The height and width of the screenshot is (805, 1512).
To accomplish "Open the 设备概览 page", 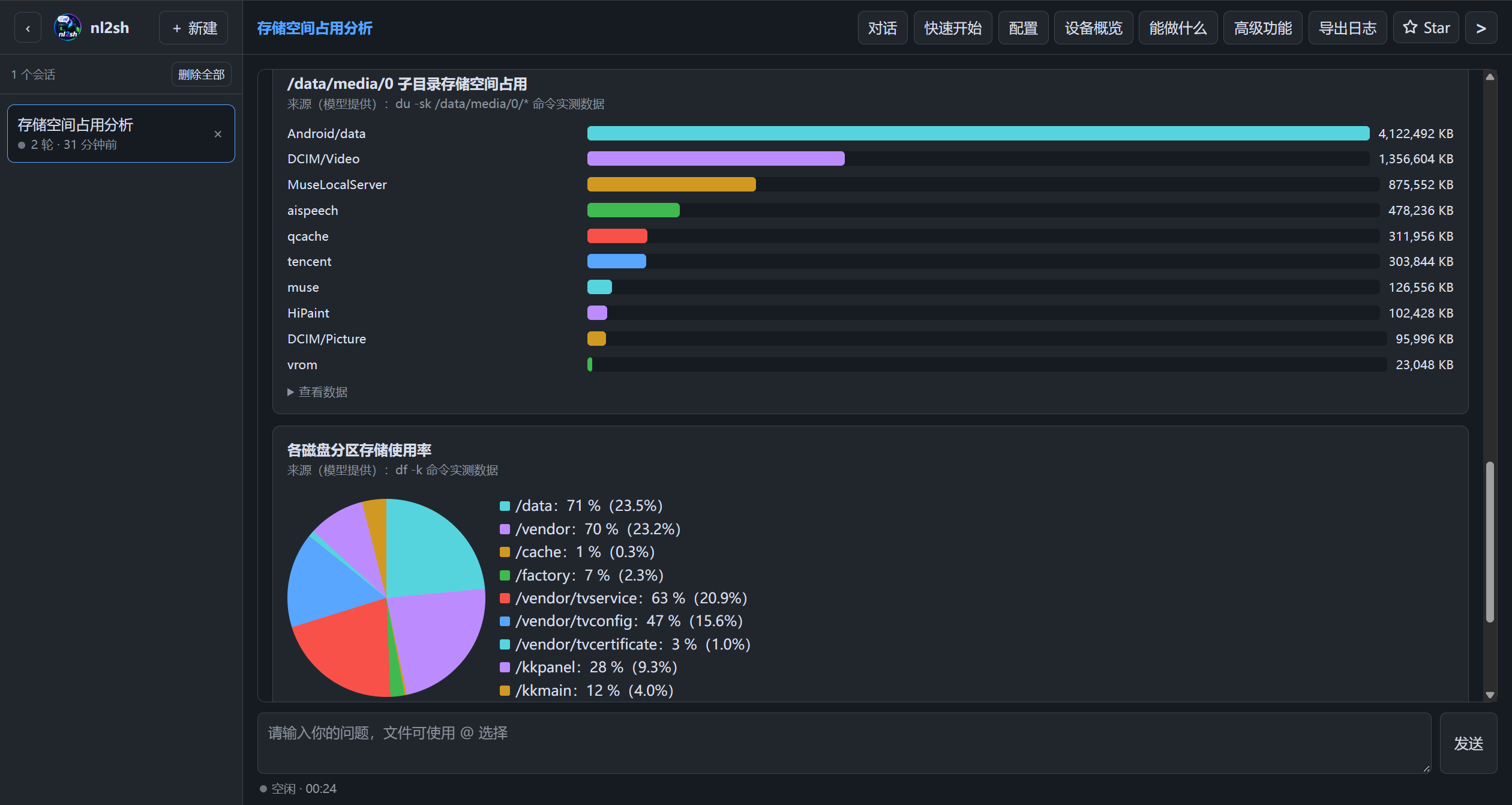I will (1093, 28).
